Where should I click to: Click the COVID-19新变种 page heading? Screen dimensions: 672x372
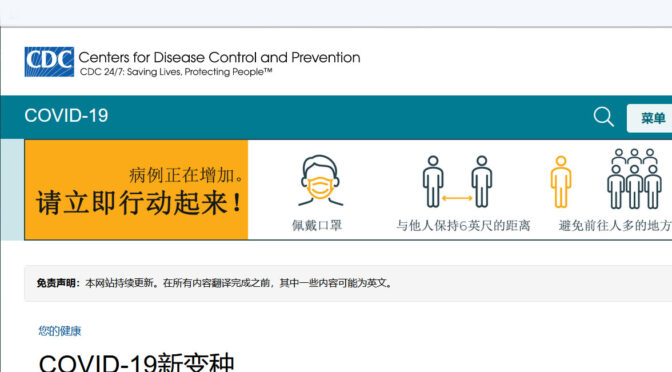click(x=137, y=363)
